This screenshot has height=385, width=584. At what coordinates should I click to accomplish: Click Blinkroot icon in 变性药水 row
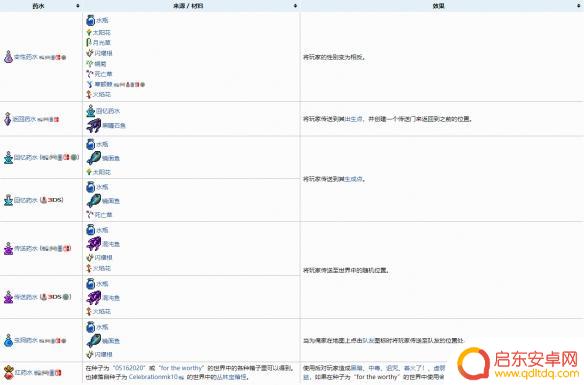click(89, 53)
